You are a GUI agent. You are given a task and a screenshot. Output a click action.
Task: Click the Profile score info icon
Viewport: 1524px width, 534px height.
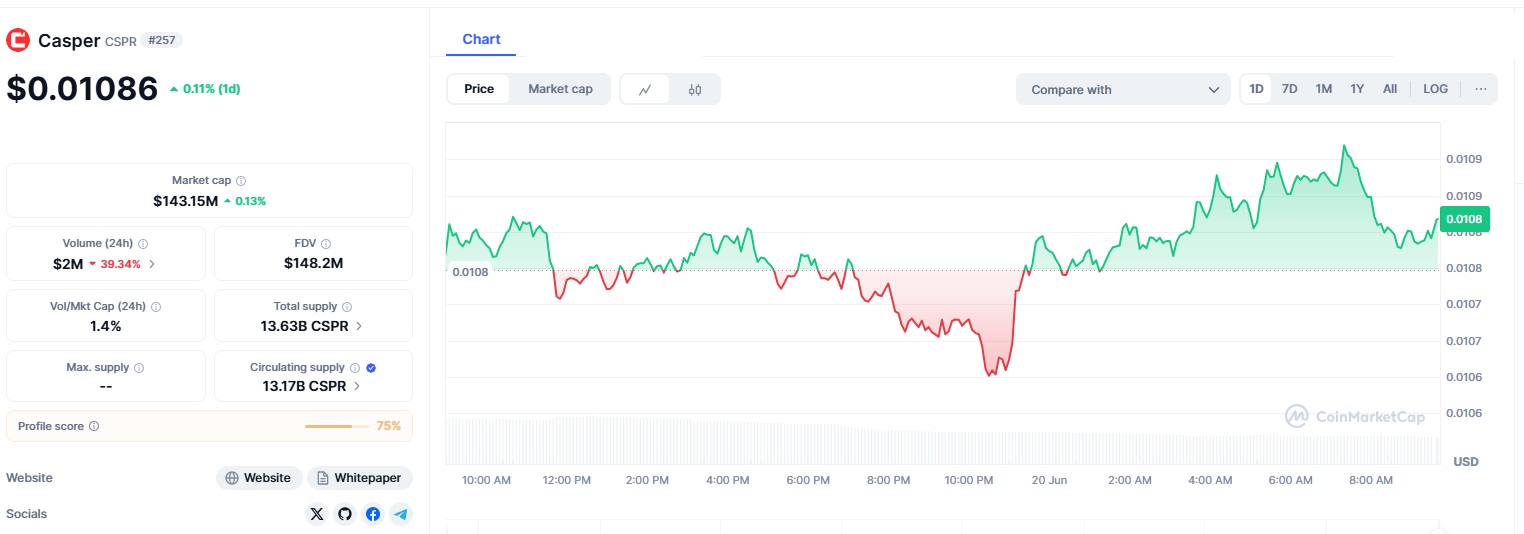tap(94, 426)
